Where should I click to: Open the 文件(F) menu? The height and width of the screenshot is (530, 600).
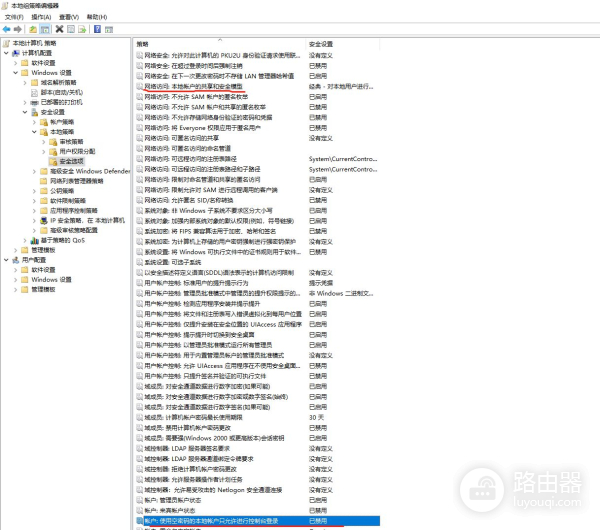coord(13,17)
